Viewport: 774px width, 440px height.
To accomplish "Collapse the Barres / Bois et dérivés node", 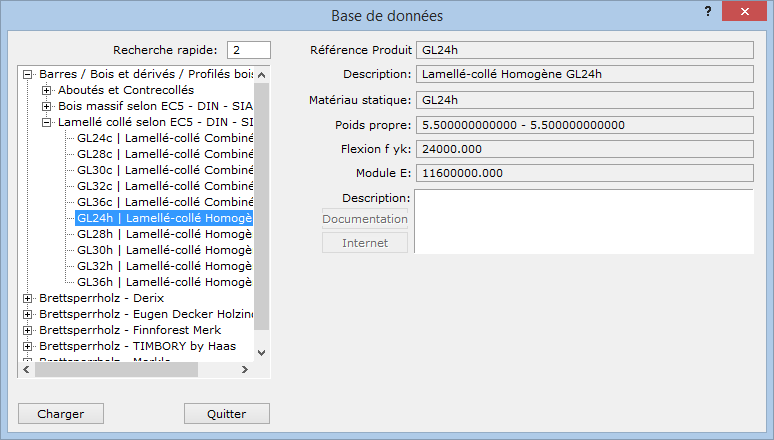I will point(28,74).
